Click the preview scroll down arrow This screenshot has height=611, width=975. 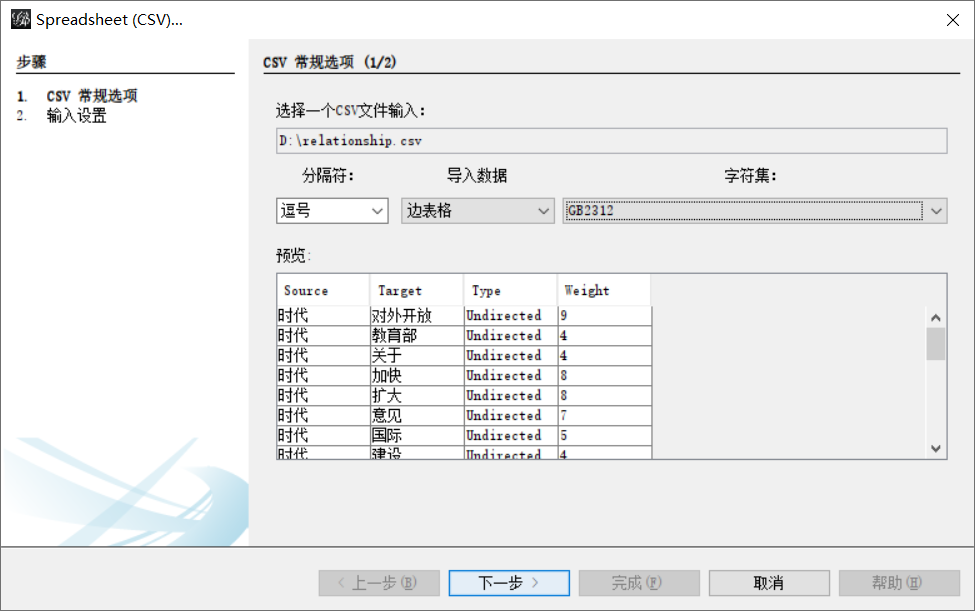pyautogui.click(x=936, y=449)
